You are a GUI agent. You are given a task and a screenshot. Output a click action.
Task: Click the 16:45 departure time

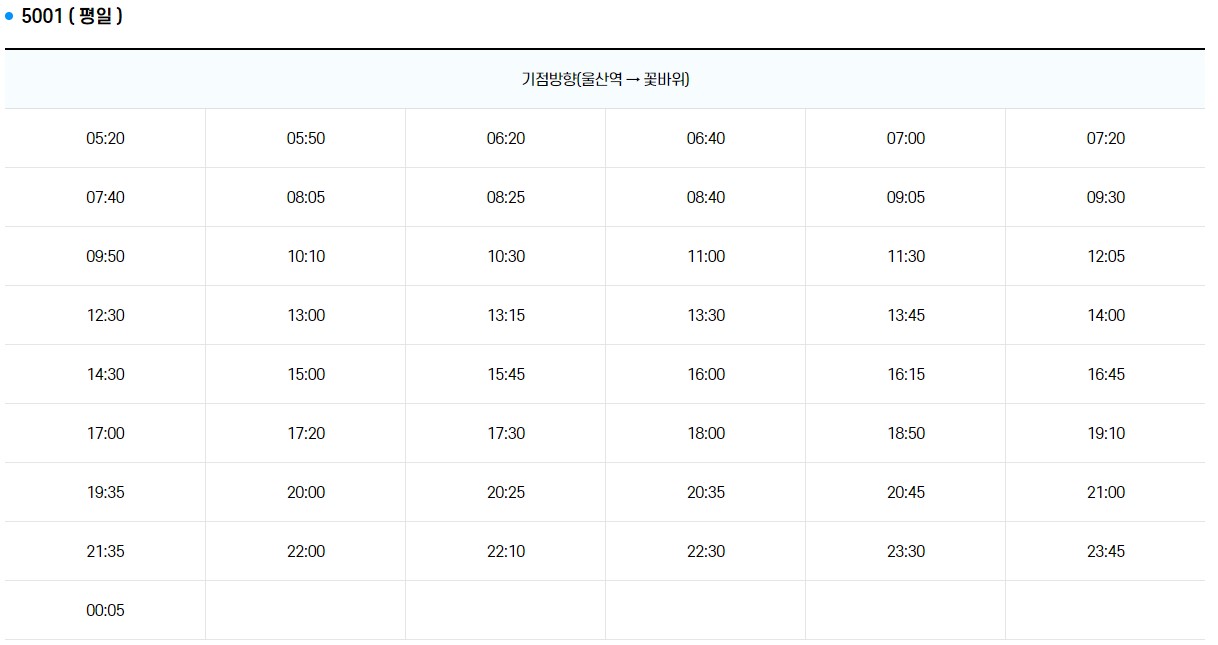click(x=1105, y=374)
